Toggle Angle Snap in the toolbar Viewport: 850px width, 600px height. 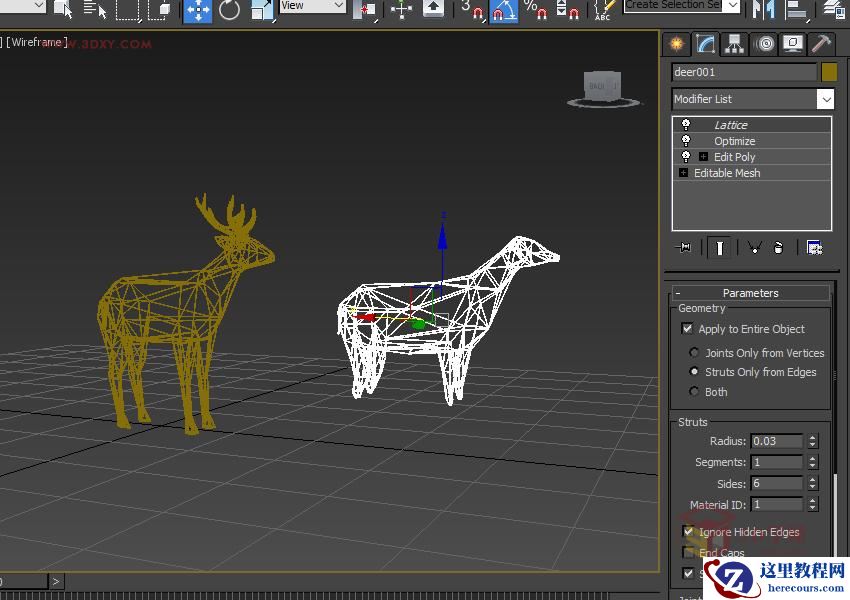(504, 11)
